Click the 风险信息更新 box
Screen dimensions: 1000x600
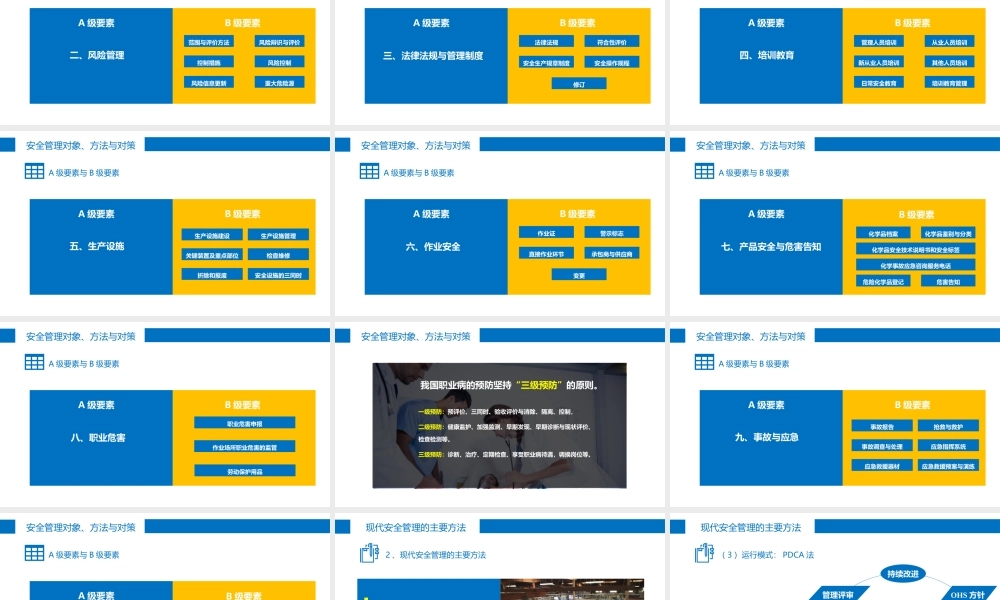coord(209,83)
